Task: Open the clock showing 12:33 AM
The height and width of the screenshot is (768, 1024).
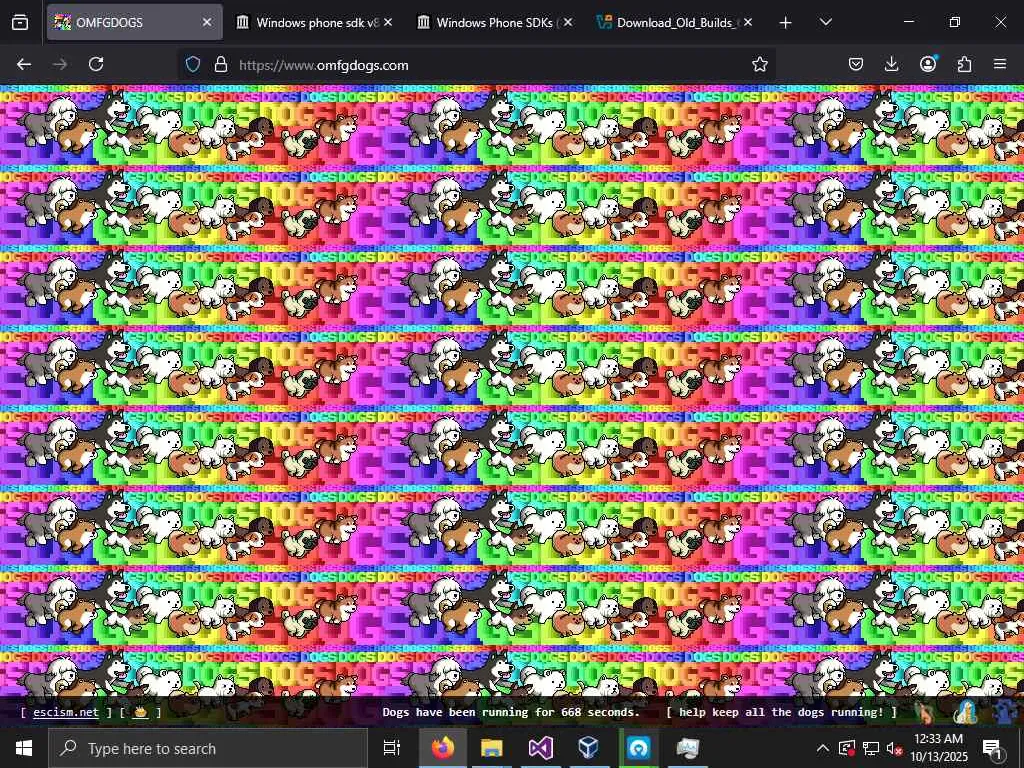Action: 938,748
